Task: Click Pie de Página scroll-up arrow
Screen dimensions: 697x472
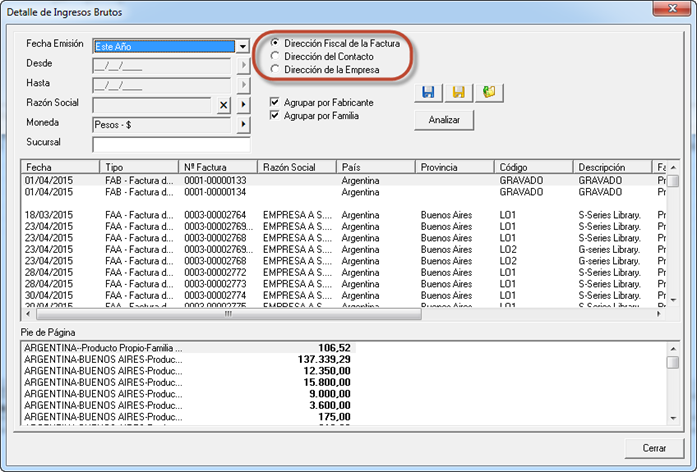Action: click(x=673, y=349)
